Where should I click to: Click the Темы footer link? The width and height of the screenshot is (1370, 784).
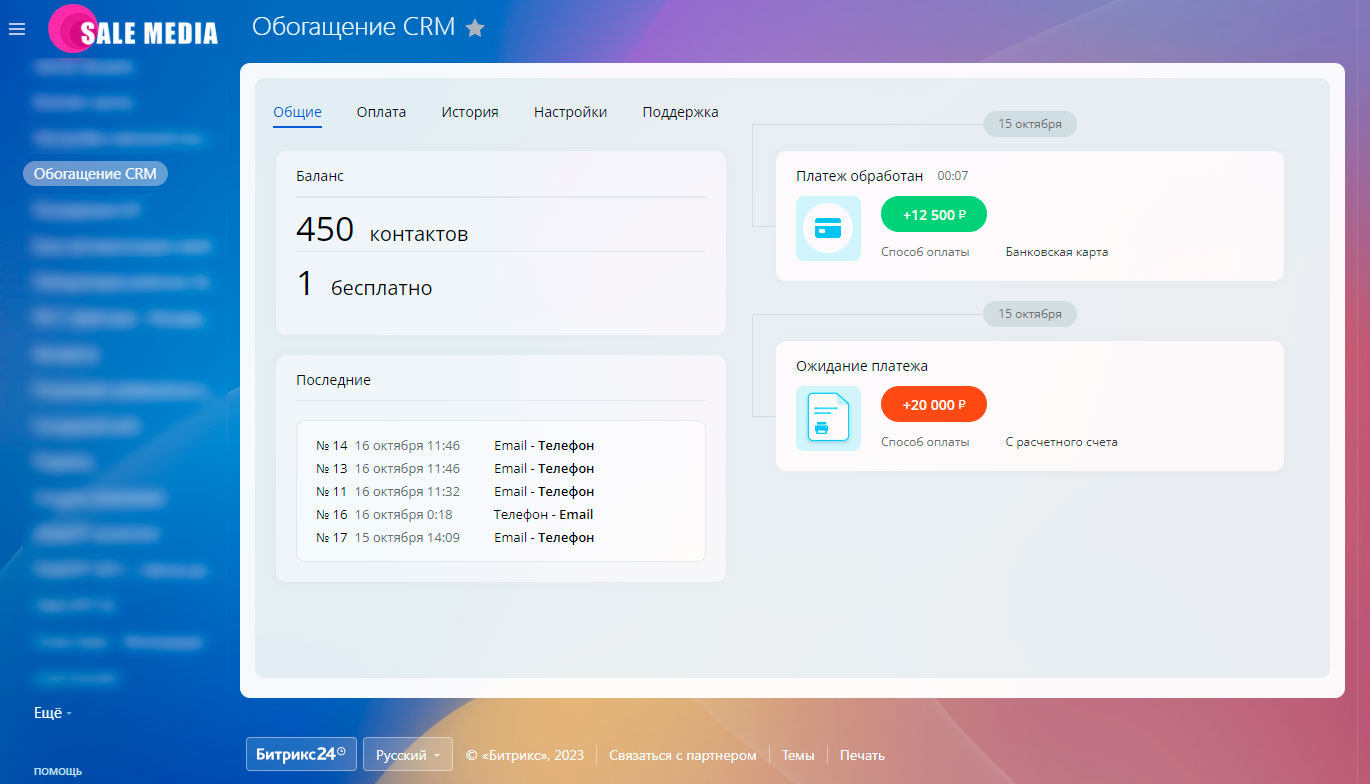[x=797, y=754]
